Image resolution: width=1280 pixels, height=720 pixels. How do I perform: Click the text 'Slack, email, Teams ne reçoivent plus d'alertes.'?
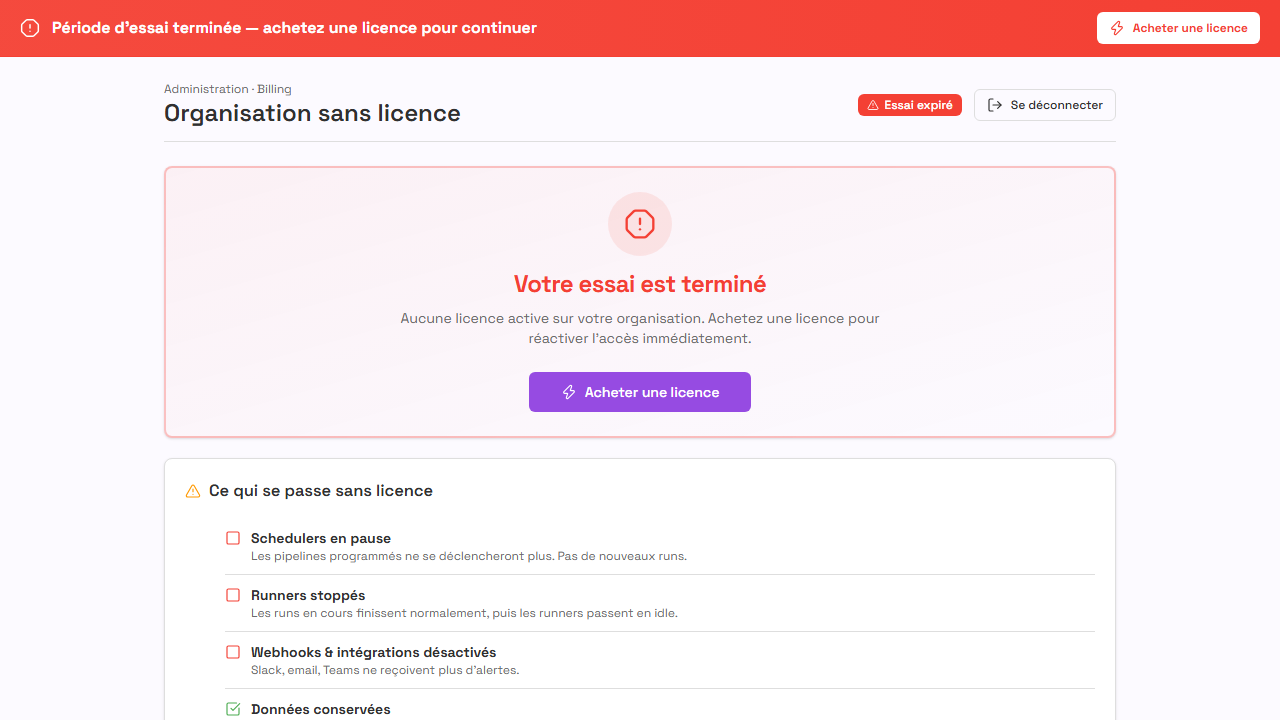[385, 670]
